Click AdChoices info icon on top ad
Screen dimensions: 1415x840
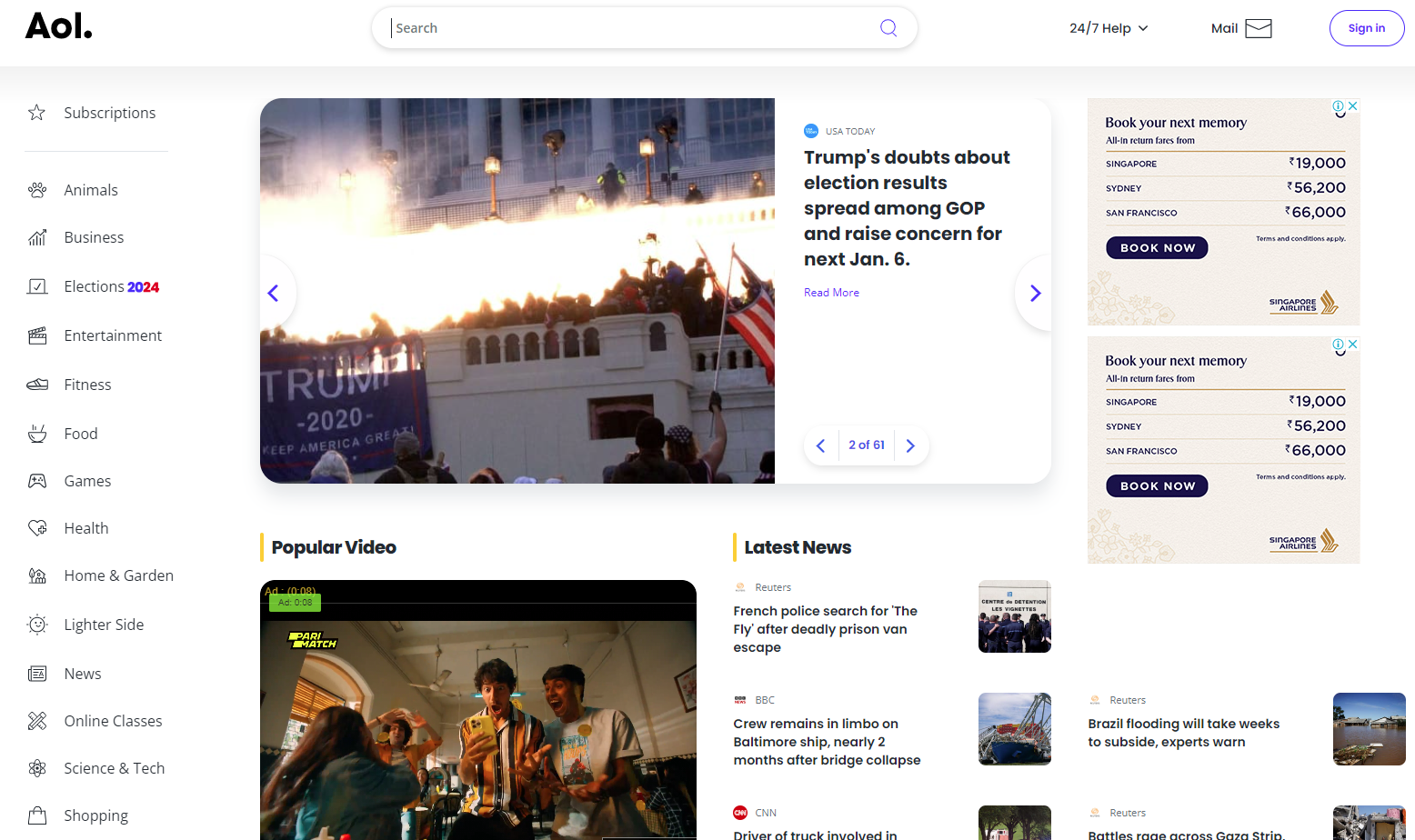(x=1339, y=106)
